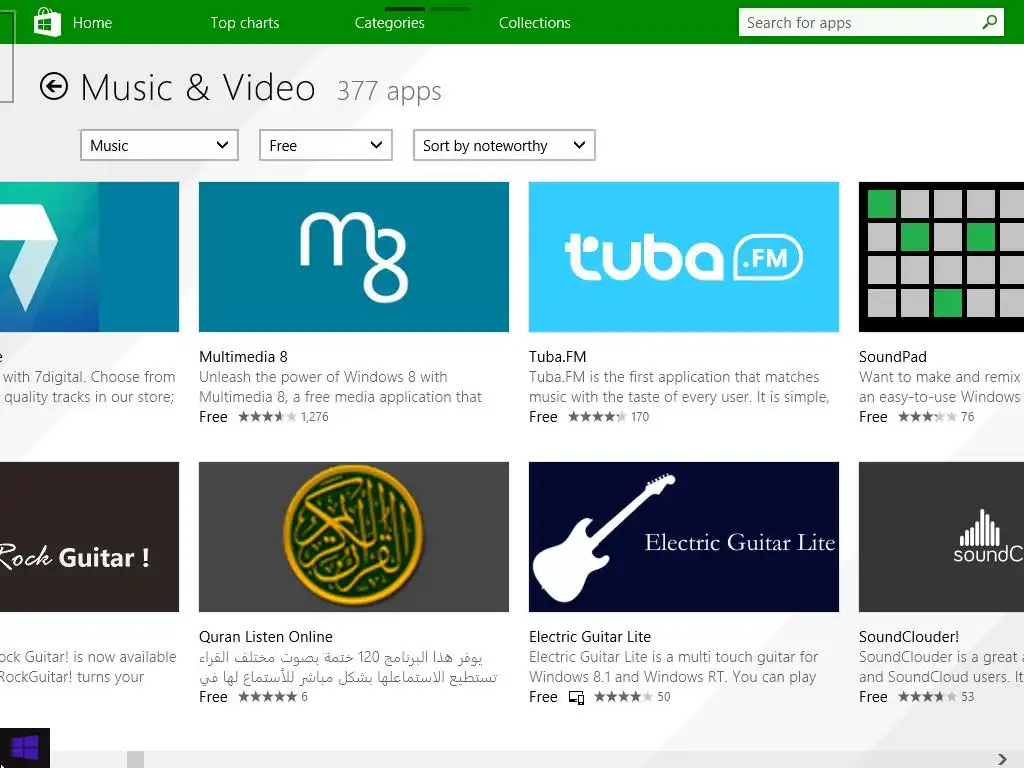
Task: Open the Electric Guitar Lite tile image
Action: click(x=684, y=537)
